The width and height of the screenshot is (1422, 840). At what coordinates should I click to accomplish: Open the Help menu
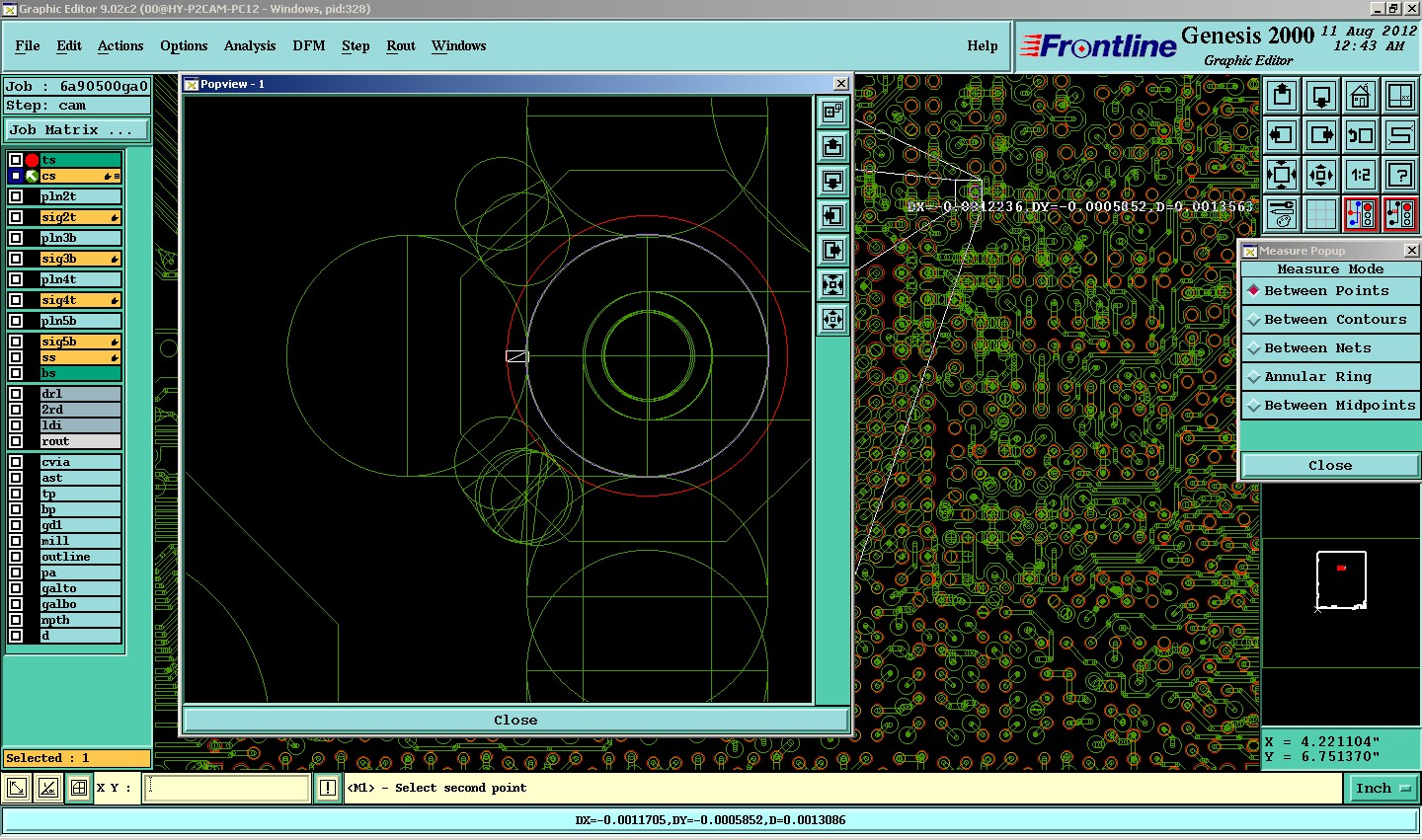coord(983,45)
